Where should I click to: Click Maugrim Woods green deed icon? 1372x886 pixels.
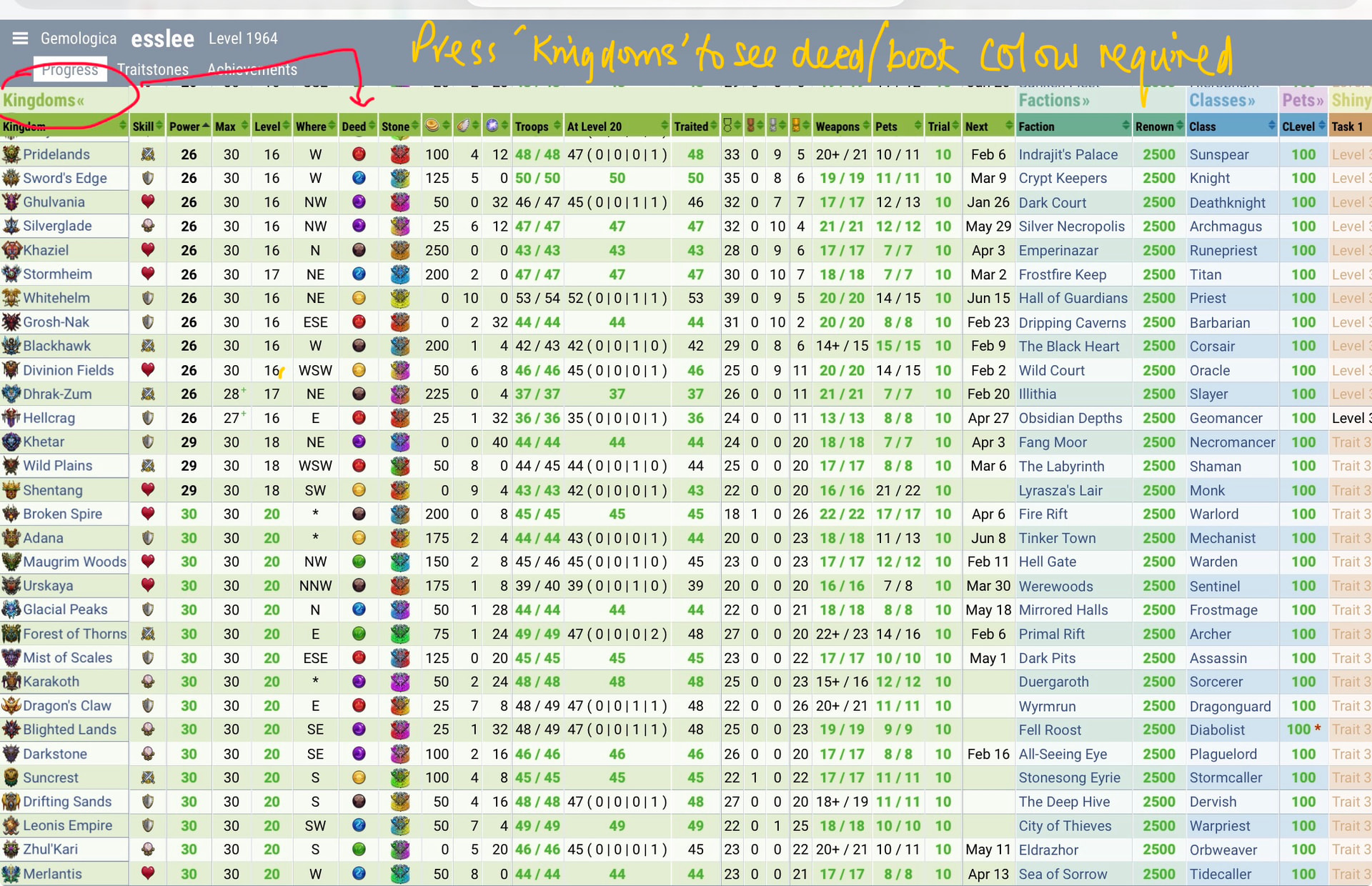[359, 562]
